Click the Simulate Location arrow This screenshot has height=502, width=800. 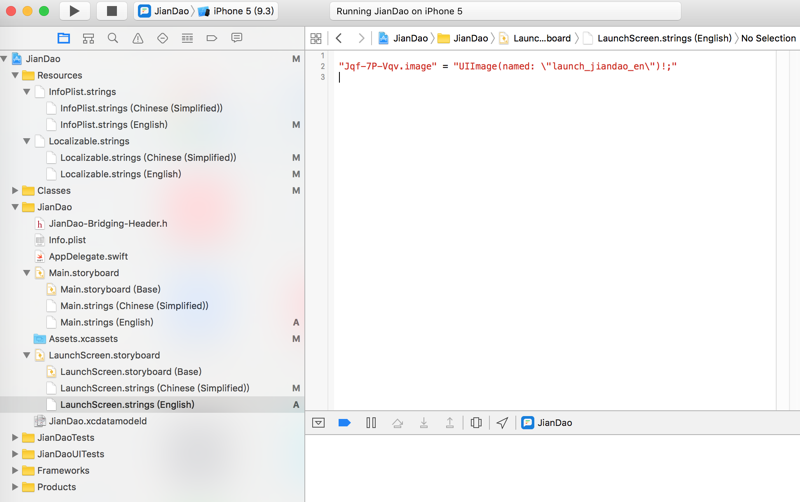[502, 423]
